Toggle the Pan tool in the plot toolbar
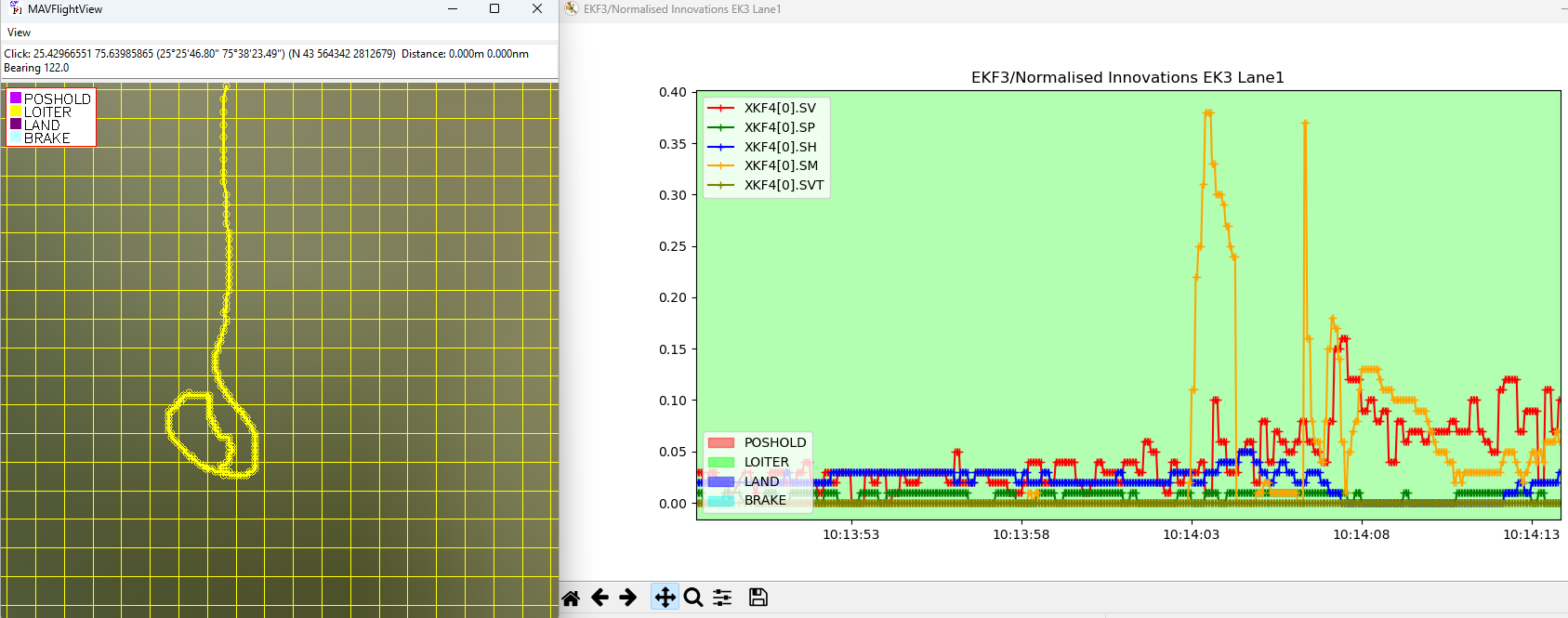The width and height of the screenshot is (1568, 618). point(665,598)
